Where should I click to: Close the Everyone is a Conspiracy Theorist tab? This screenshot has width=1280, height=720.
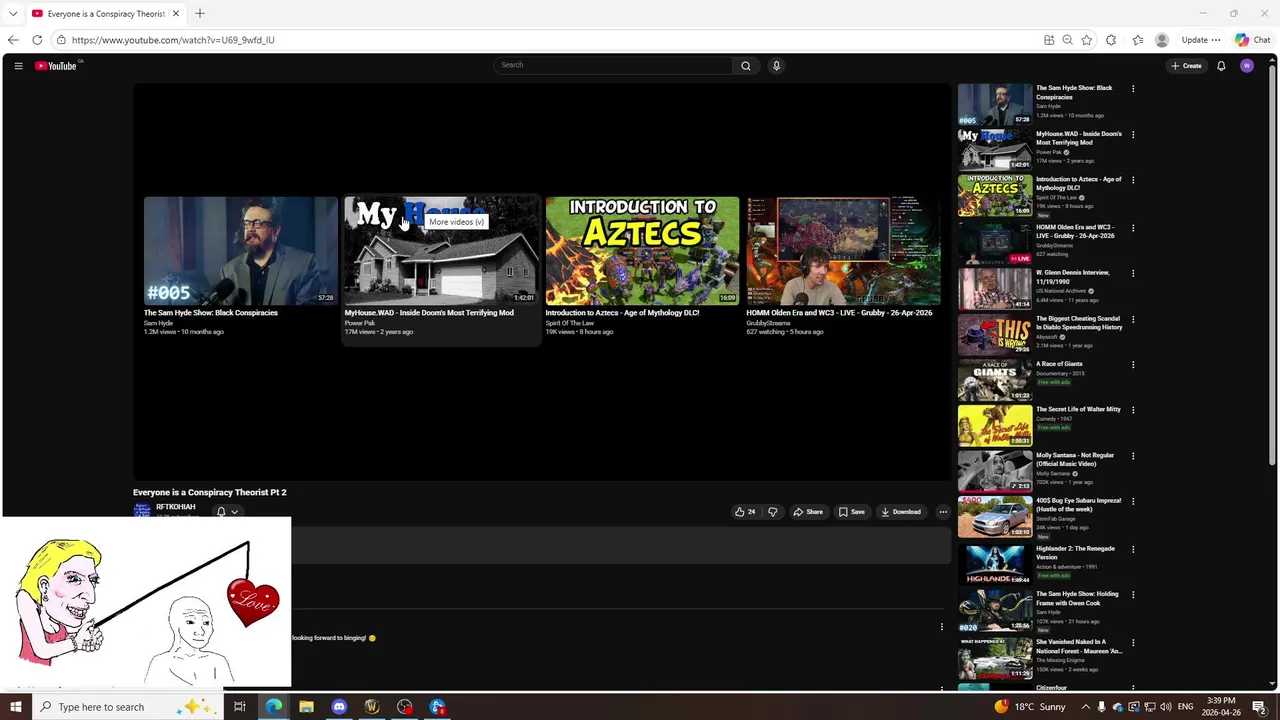(x=175, y=14)
